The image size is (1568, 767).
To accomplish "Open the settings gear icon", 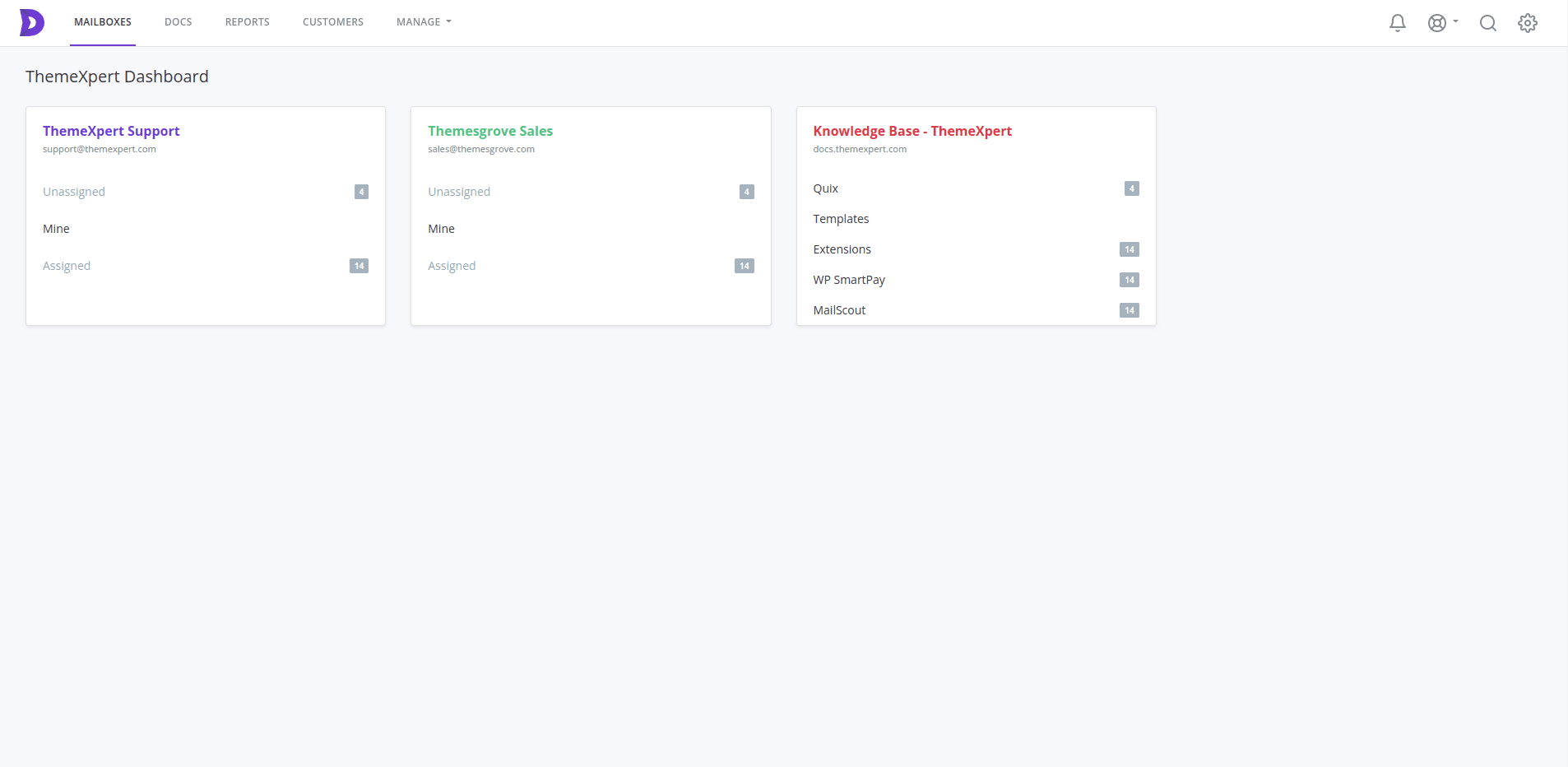I will coord(1528,23).
